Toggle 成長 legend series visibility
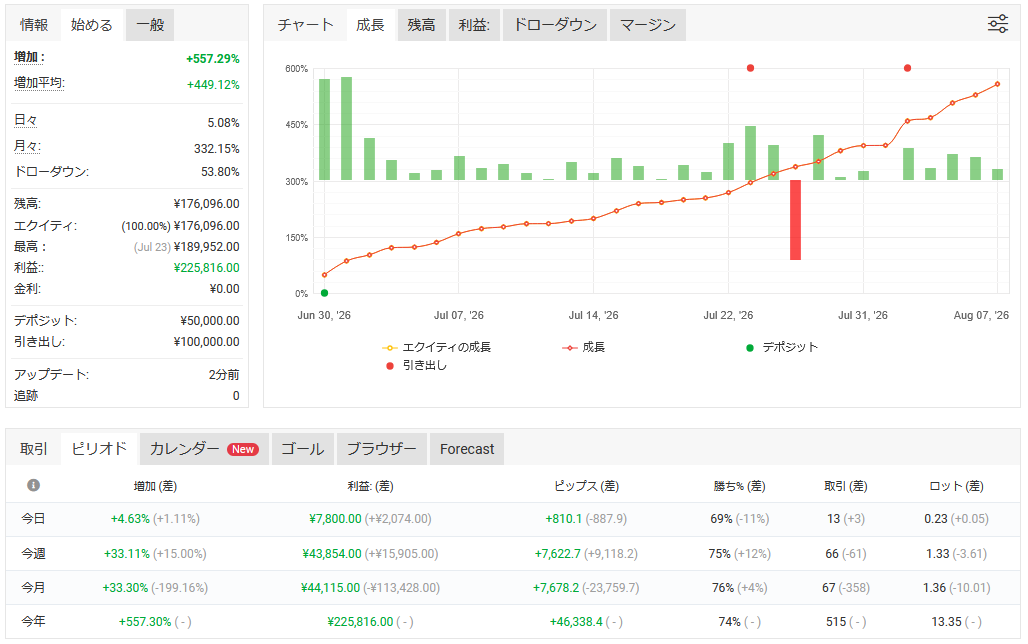This screenshot has height=644, width=1028. 583,348
